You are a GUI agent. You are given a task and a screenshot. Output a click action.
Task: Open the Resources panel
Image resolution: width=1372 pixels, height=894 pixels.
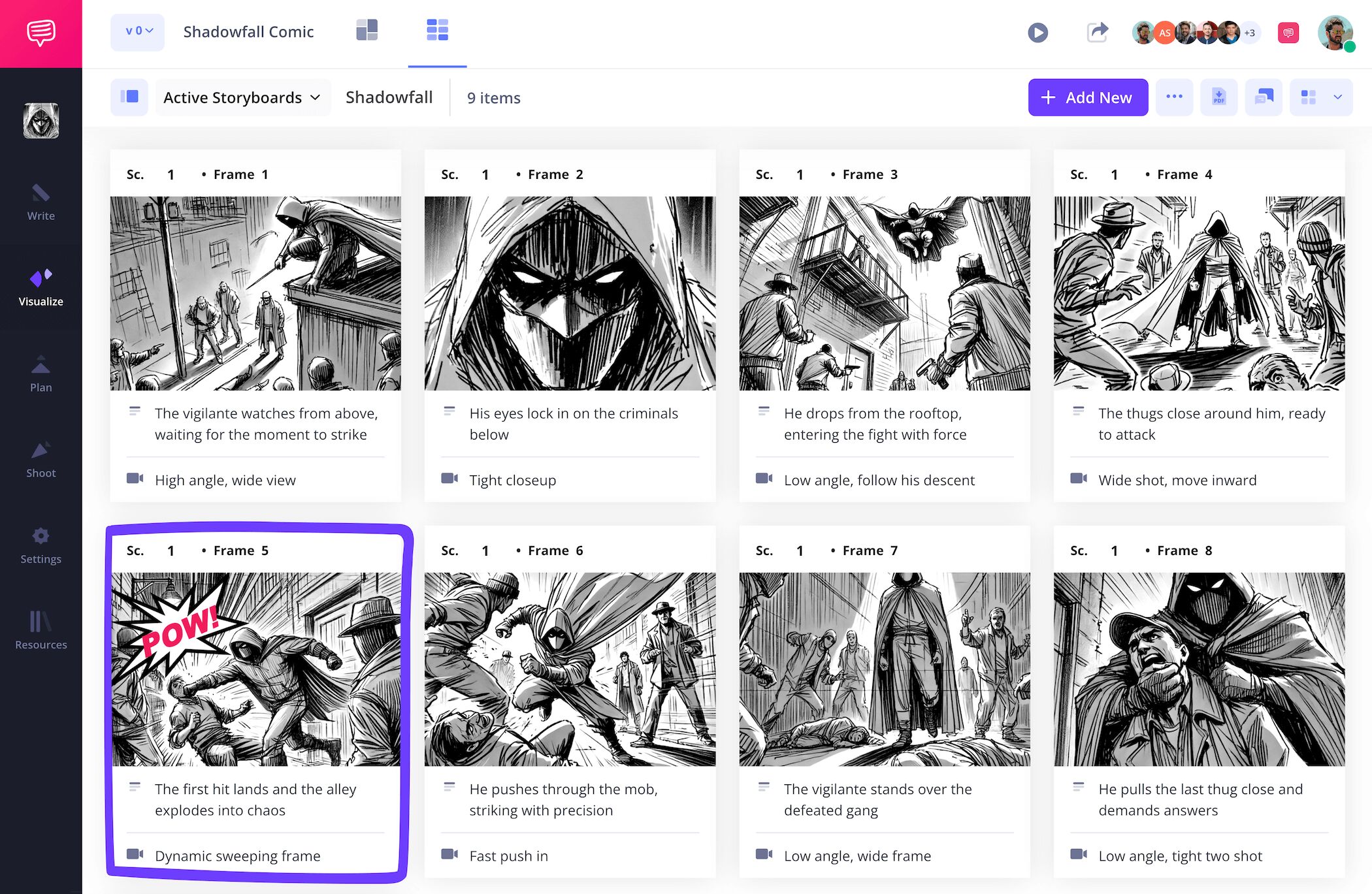(x=41, y=630)
